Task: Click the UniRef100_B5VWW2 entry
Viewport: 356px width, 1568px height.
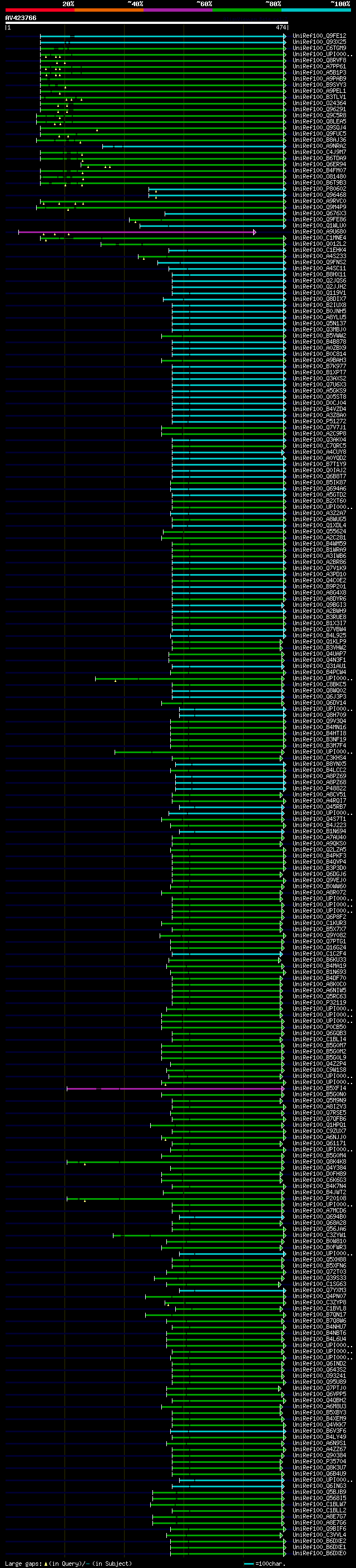Action: 319,336
